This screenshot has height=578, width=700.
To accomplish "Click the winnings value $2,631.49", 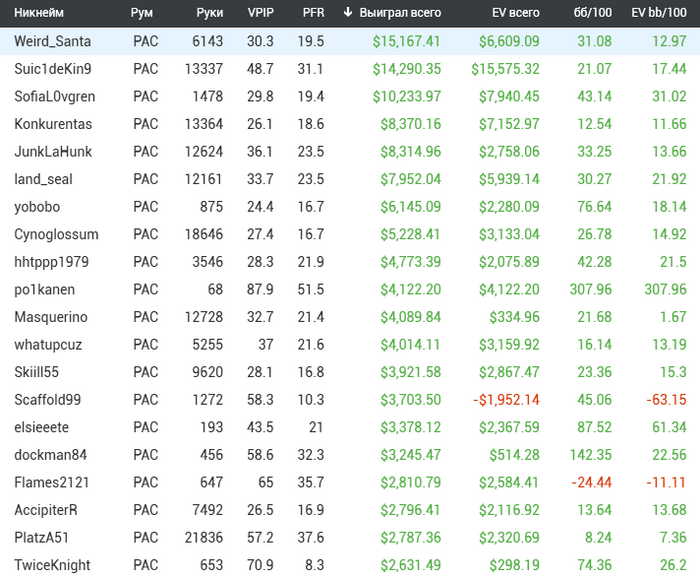I will tap(411, 566).
